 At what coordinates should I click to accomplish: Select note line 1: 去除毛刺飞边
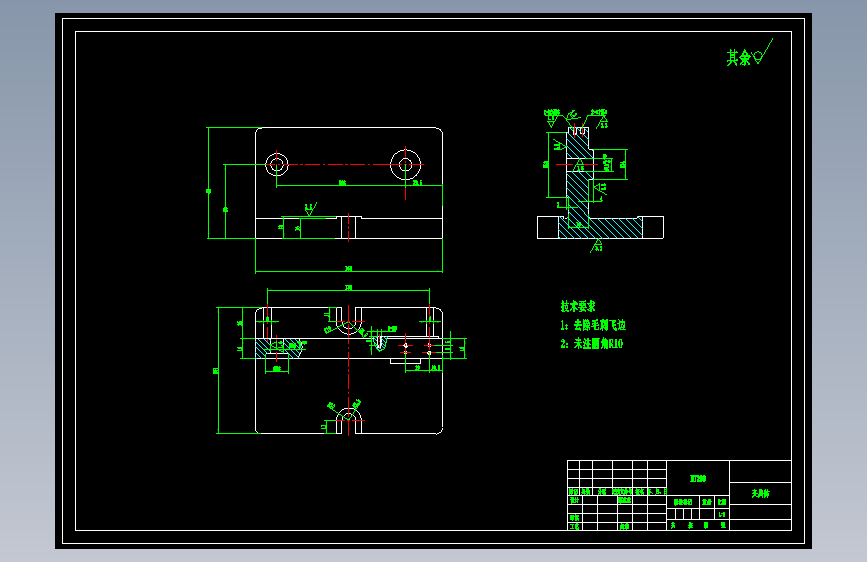pos(593,325)
